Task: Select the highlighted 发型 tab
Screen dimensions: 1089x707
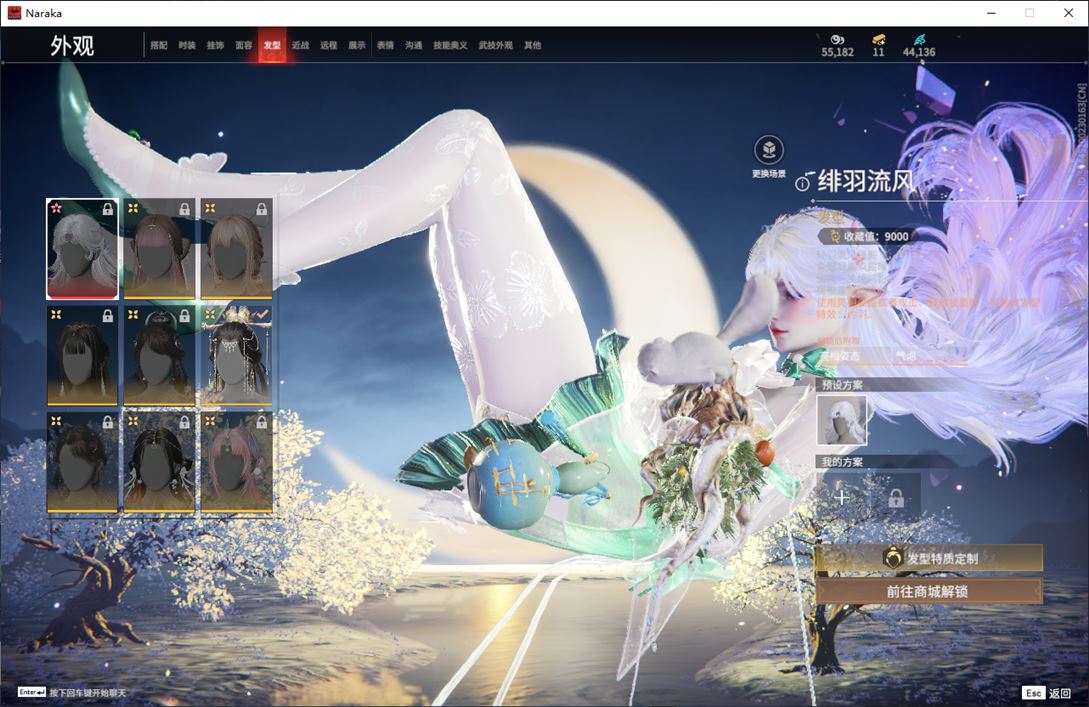Action: pyautogui.click(x=272, y=45)
